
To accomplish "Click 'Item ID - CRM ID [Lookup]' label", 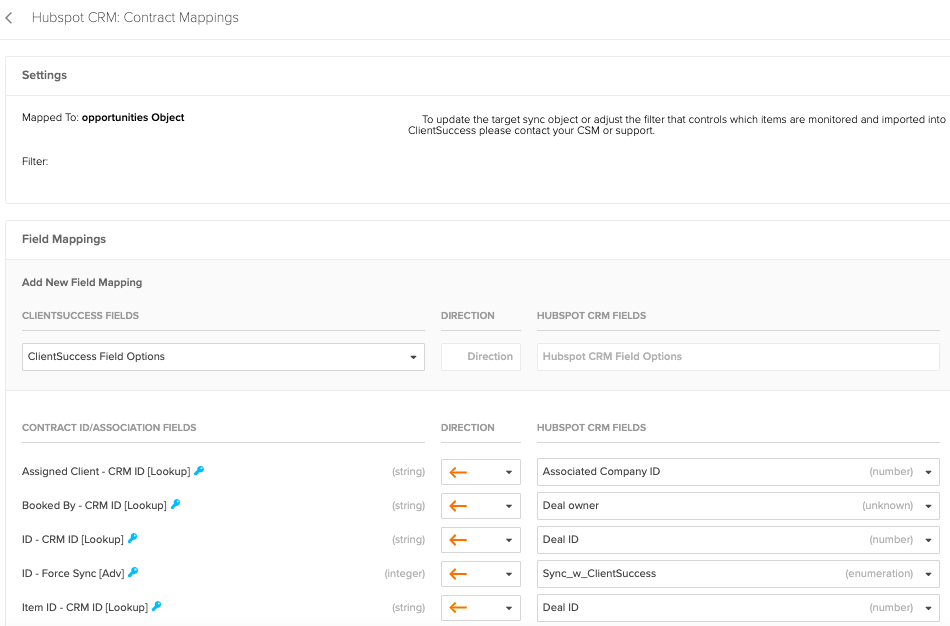I will (x=85, y=607).
